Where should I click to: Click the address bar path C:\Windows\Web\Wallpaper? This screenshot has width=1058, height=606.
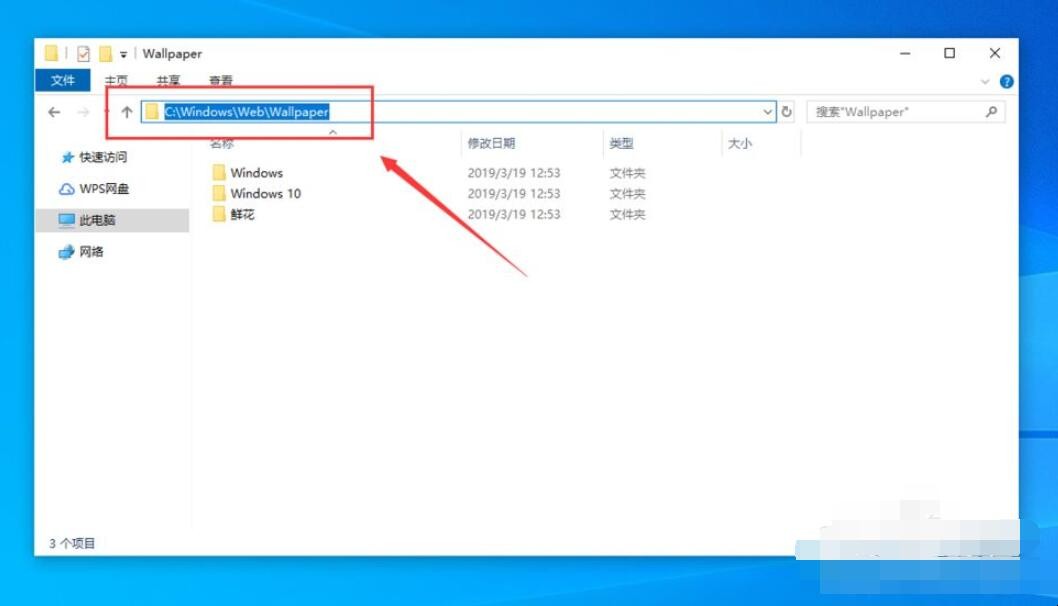(246, 112)
